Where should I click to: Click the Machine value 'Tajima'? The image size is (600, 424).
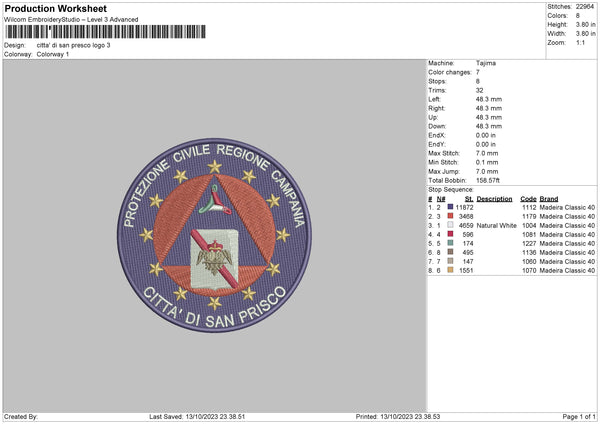point(486,63)
